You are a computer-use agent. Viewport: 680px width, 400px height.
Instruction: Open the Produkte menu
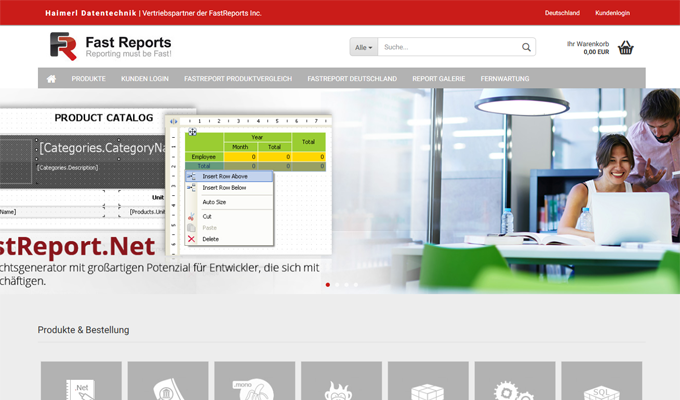(x=88, y=78)
